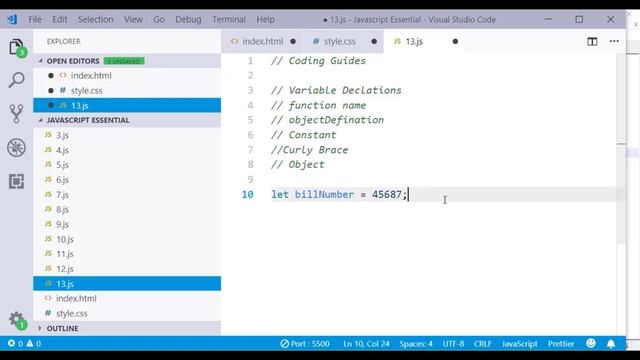Select style.css in Open Editors list
The height and width of the screenshot is (360, 640).
coord(127,91)
